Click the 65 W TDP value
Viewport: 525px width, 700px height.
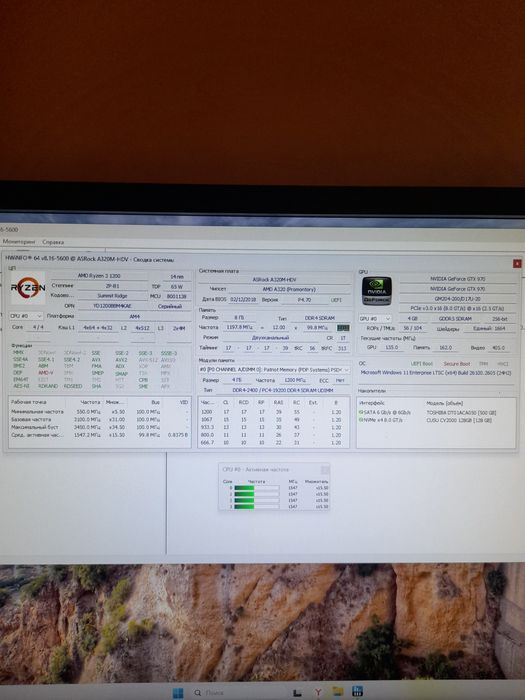(177, 287)
